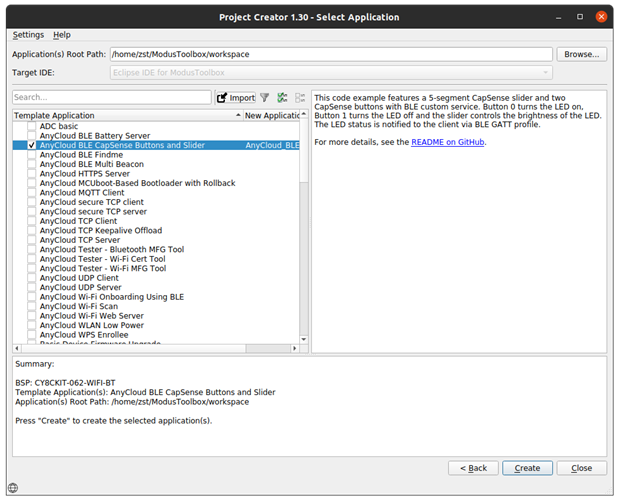Focus the Search... box
Image resolution: width=619 pixels, height=501 pixels.
coord(112,97)
